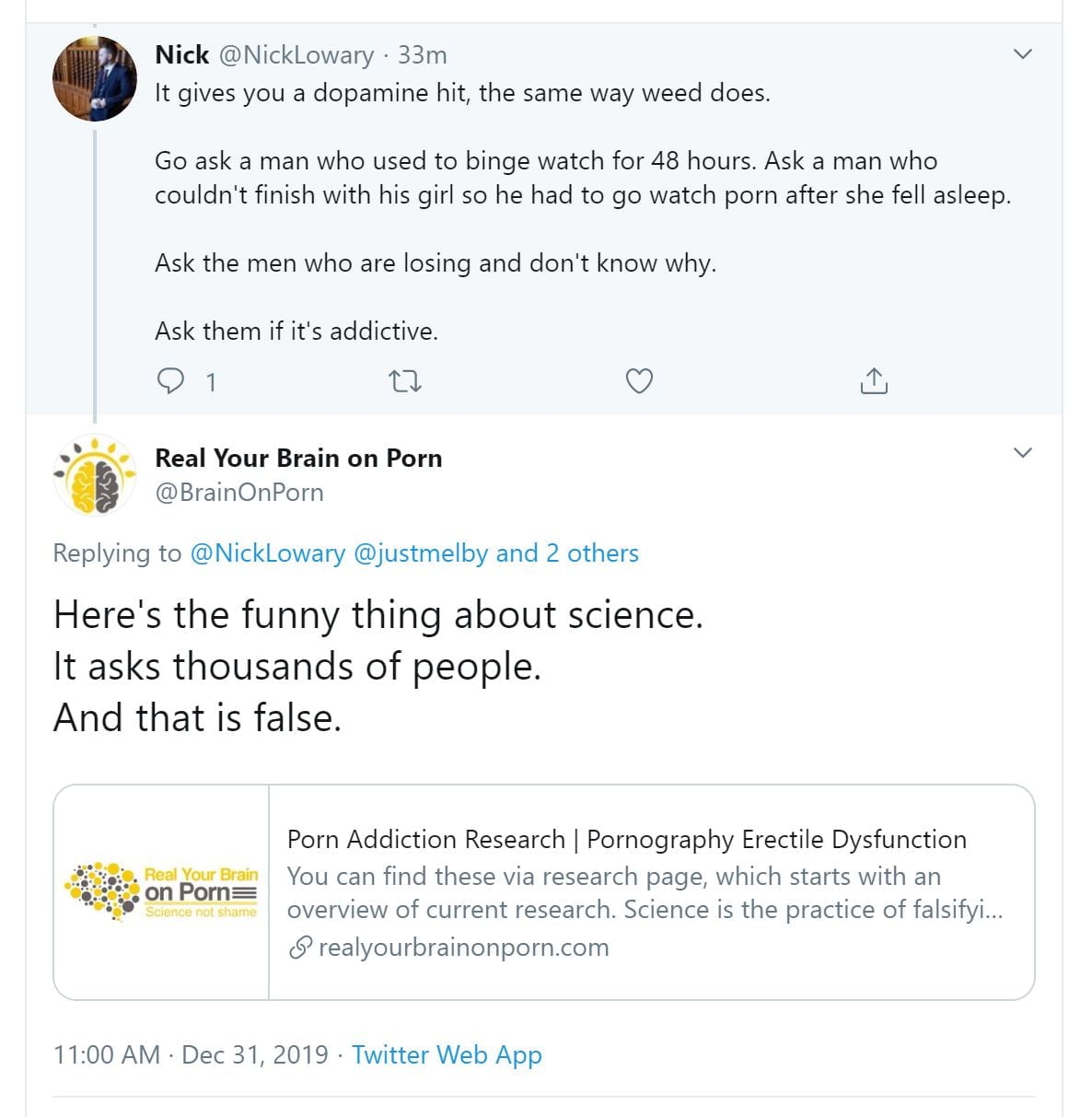
Task: Open the @justmelby mention link
Action: [421, 553]
